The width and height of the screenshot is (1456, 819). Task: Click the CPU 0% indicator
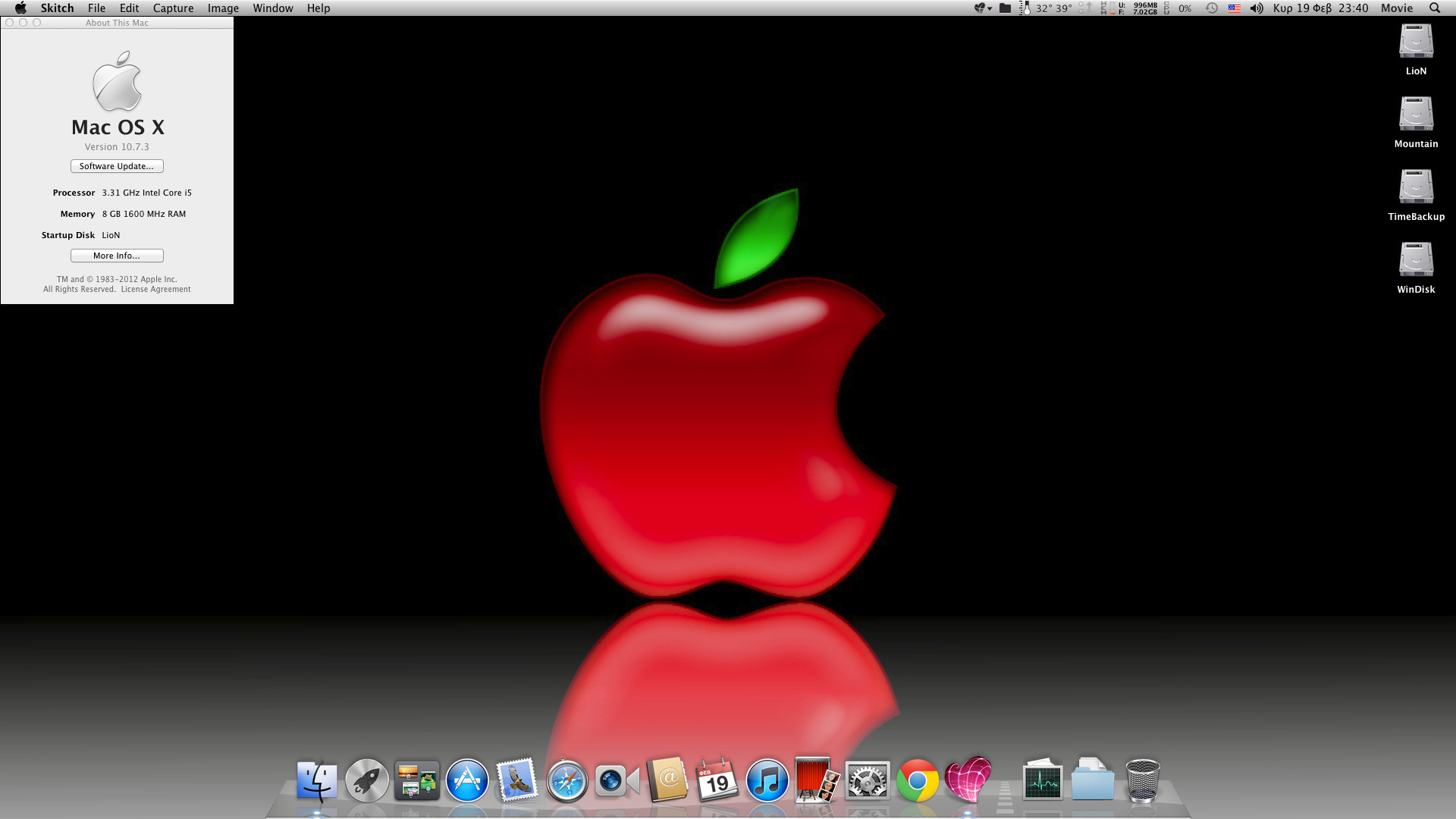1178,8
